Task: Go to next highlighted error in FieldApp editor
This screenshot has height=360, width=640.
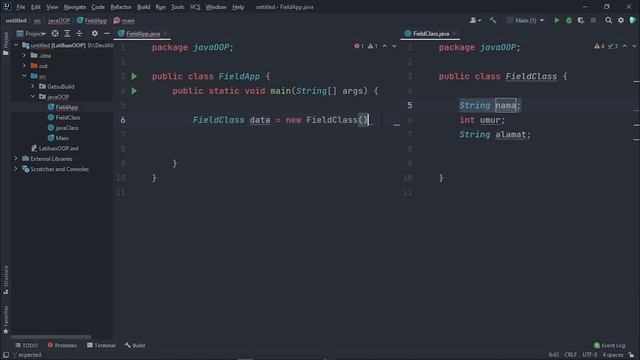Action: tap(394, 46)
